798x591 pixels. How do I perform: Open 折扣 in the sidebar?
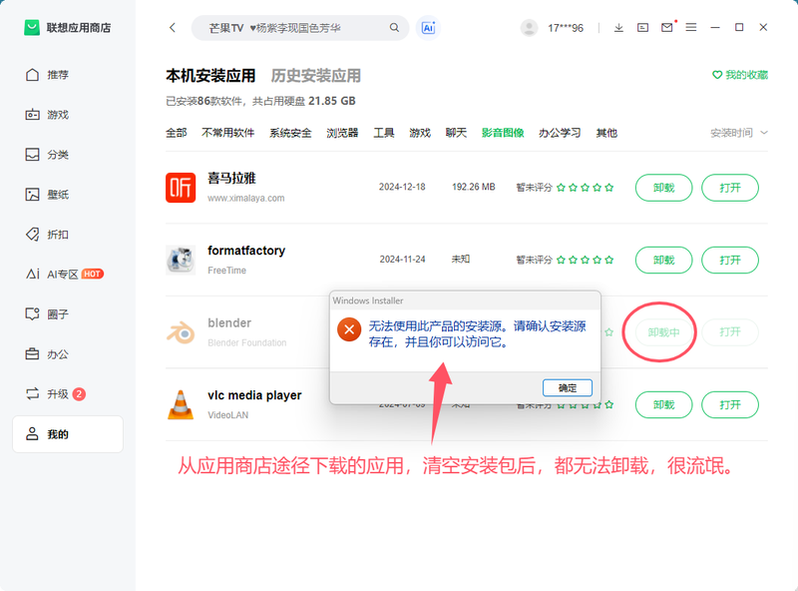coord(47,234)
